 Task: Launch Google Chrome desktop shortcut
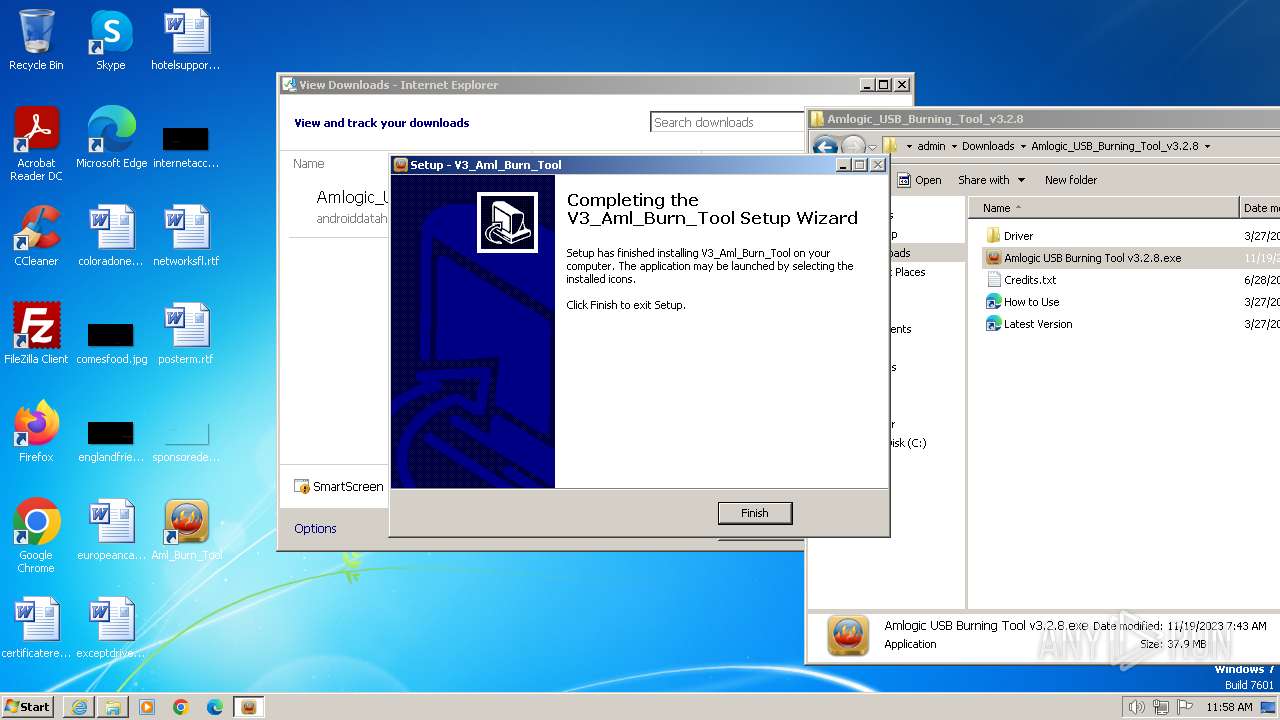point(36,536)
